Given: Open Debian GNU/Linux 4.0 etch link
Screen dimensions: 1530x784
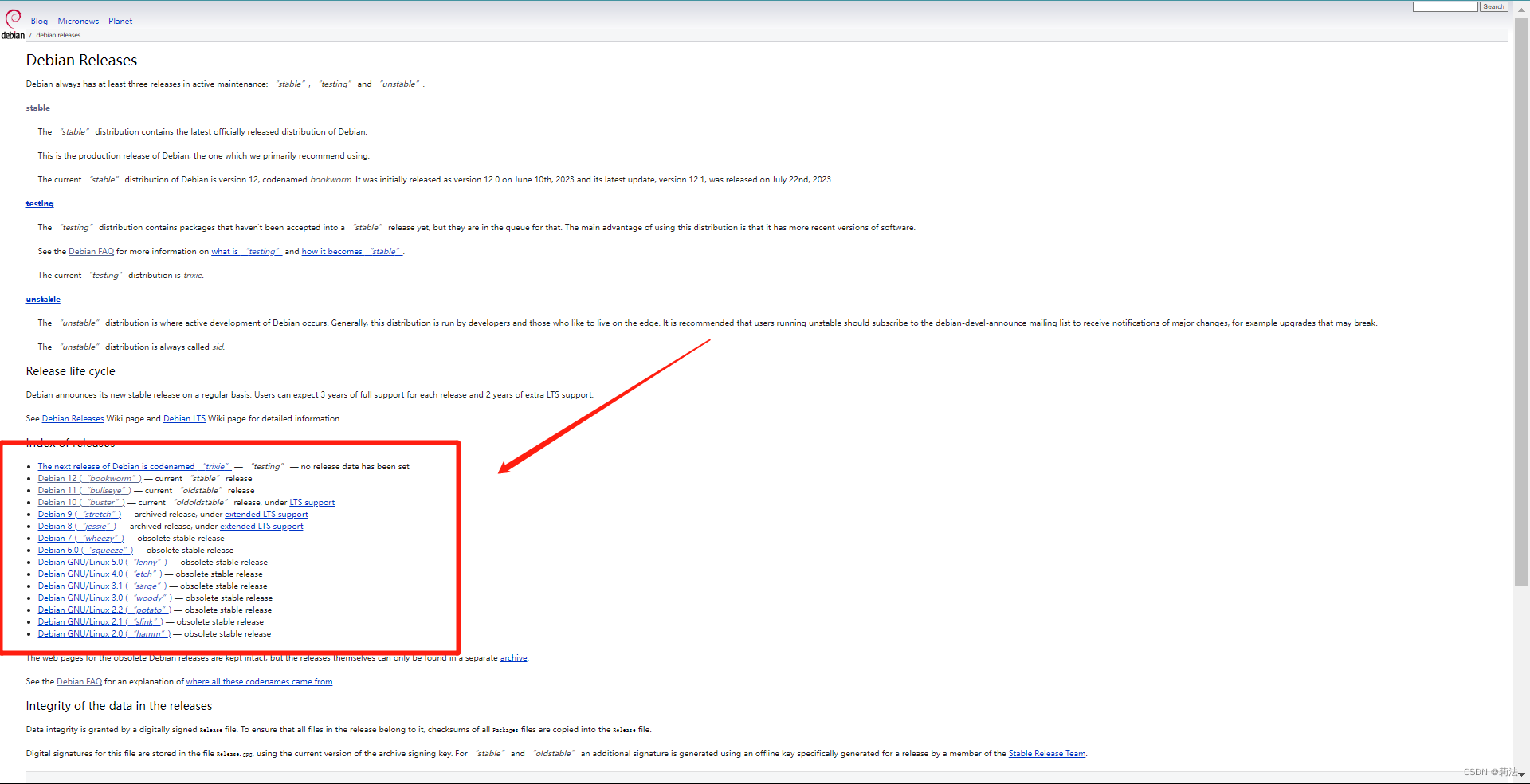Looking at the screenshot, I should [100, 574].
